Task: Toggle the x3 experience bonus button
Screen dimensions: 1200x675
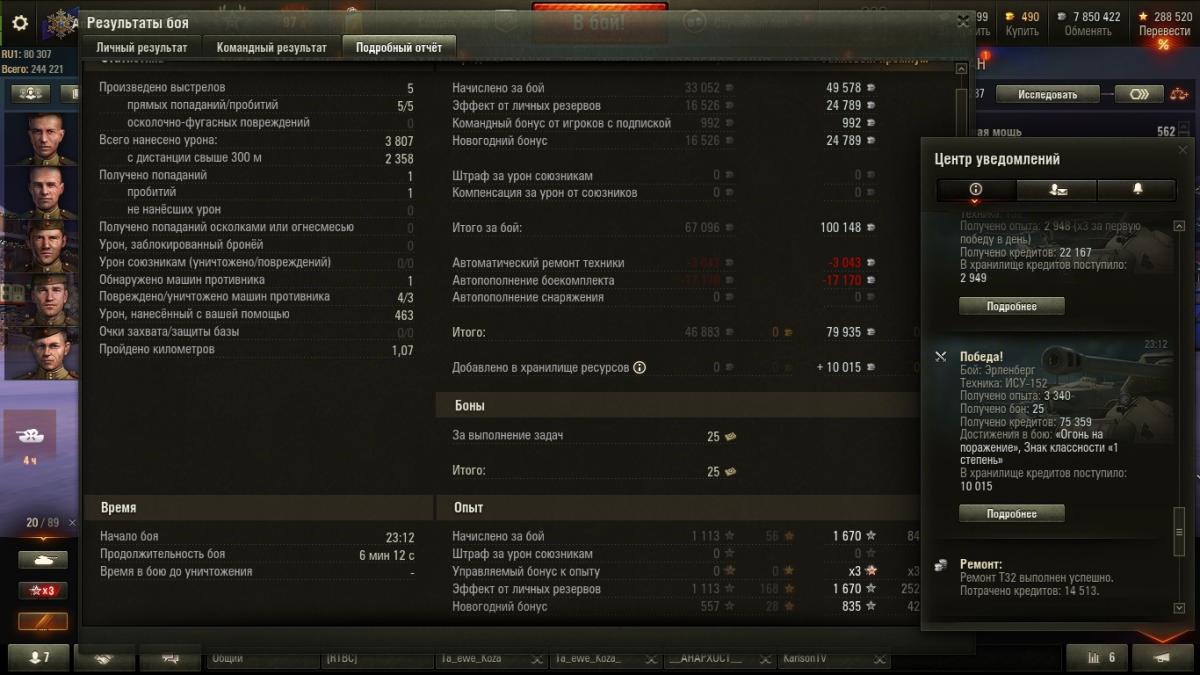Action: (43, 590)
